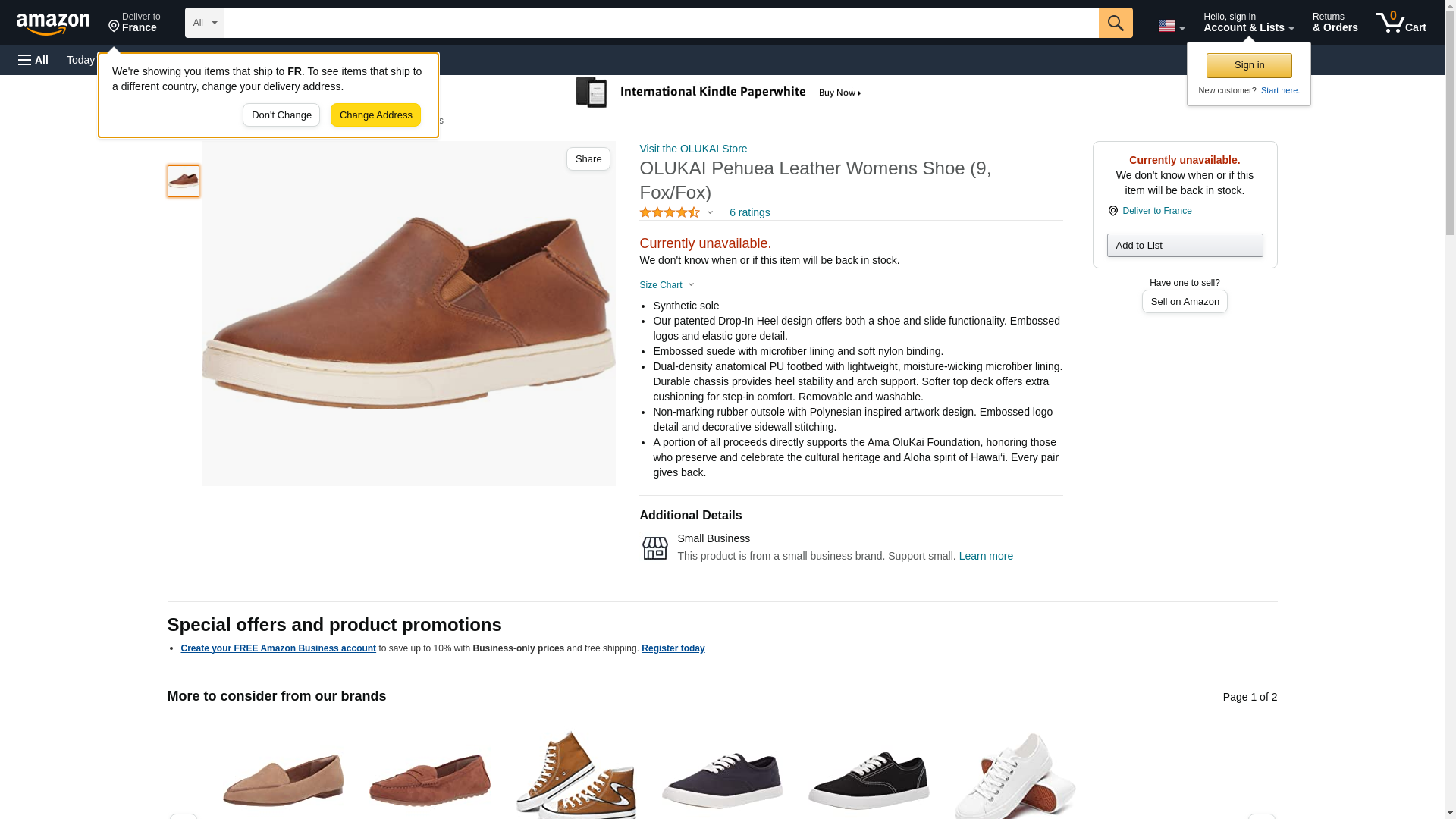Click the US flag language selector
The image size is (1456, 819).
[x=1170, y=26]
